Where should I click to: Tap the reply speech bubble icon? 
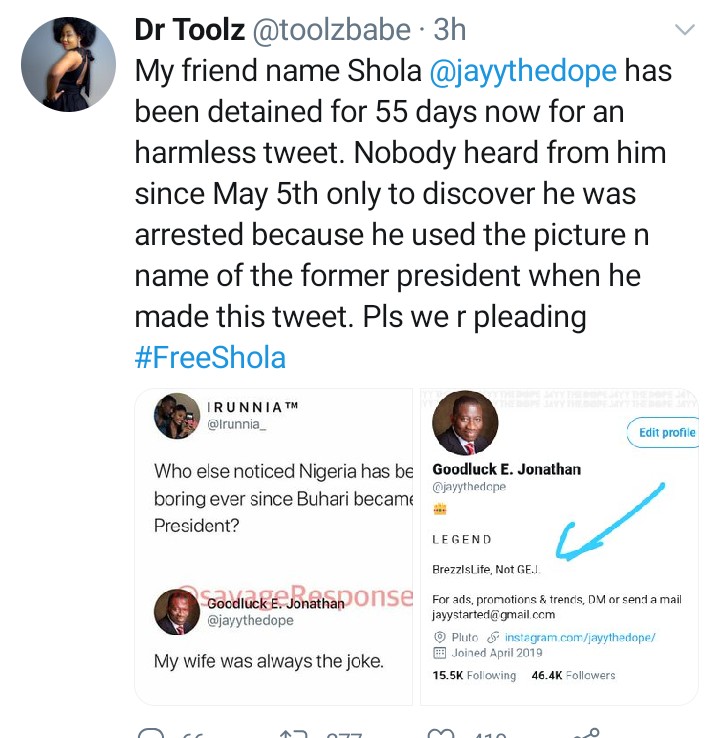coord(150,733)
